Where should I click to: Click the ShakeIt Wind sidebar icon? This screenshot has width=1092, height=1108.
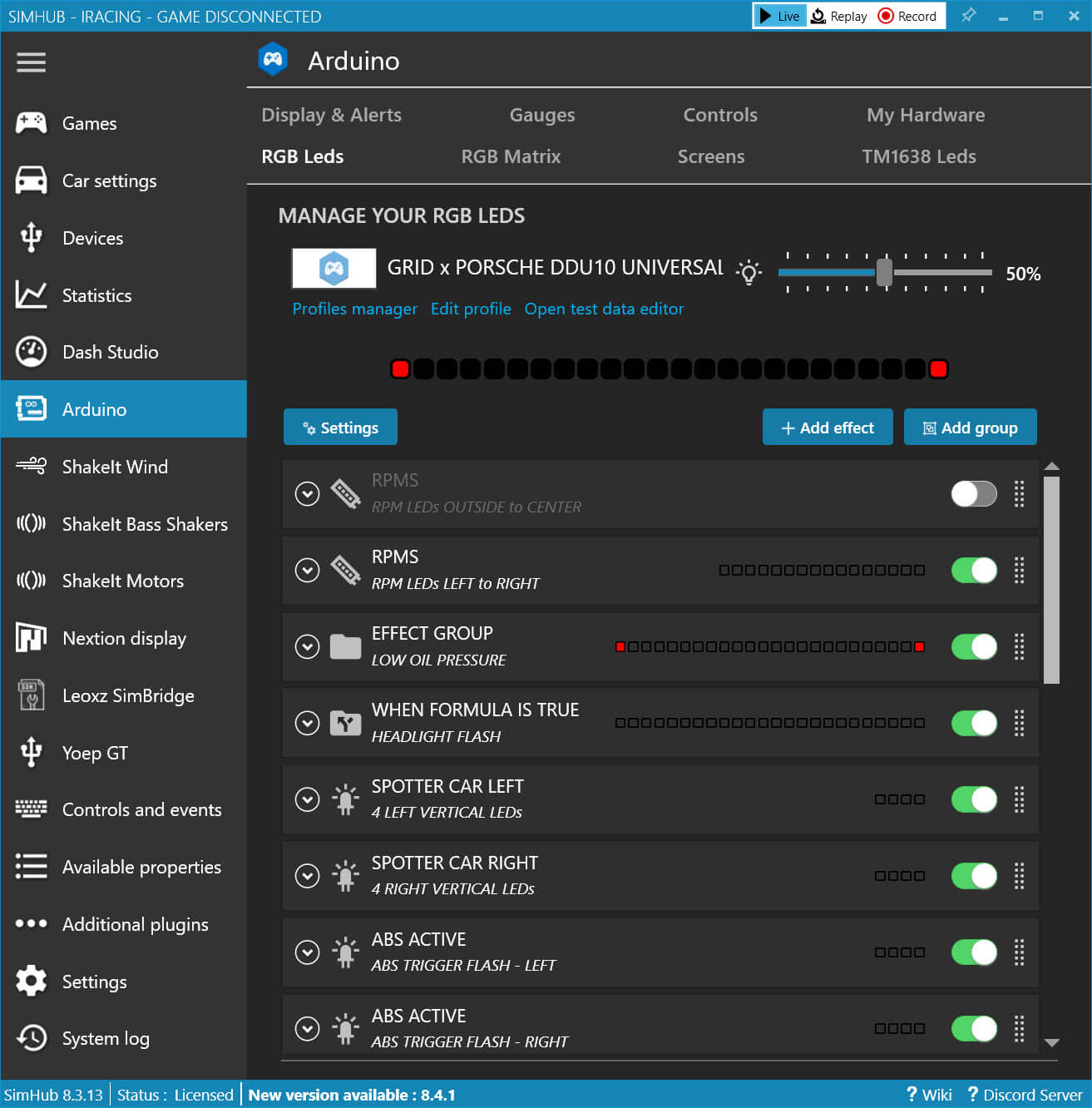tap(31, 466)
